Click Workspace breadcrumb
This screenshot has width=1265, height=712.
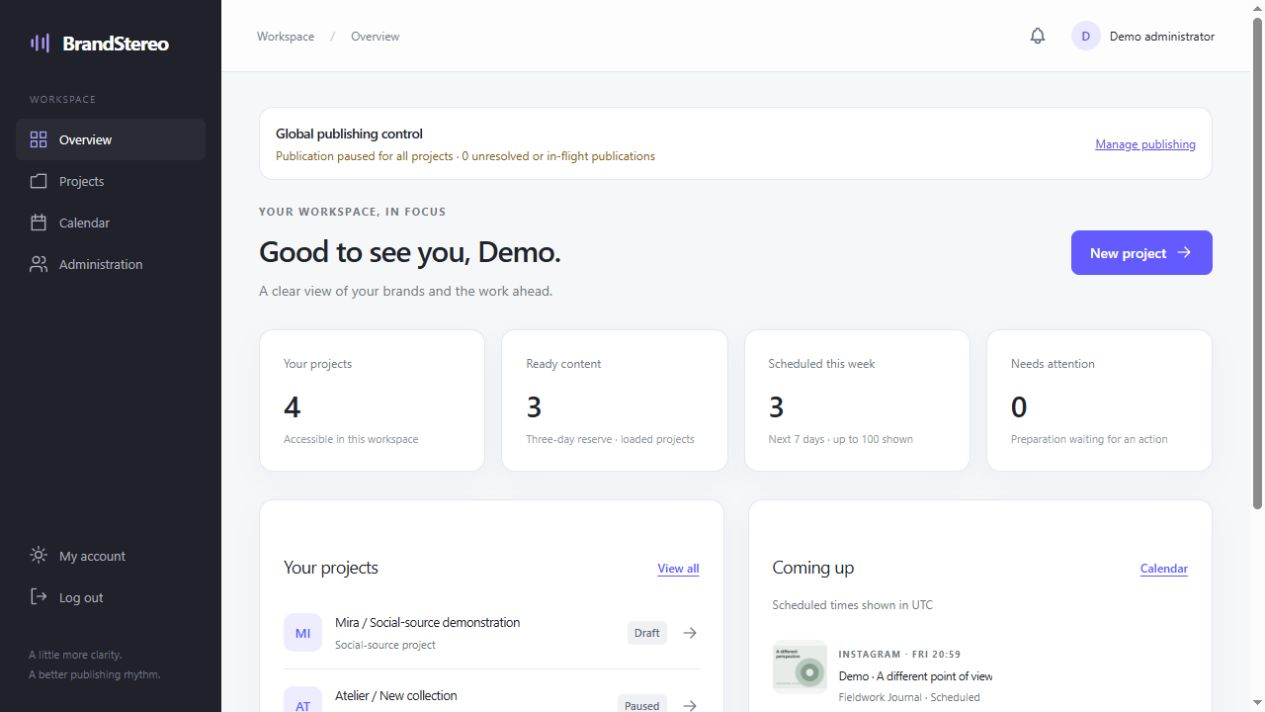tap(285, 36)
